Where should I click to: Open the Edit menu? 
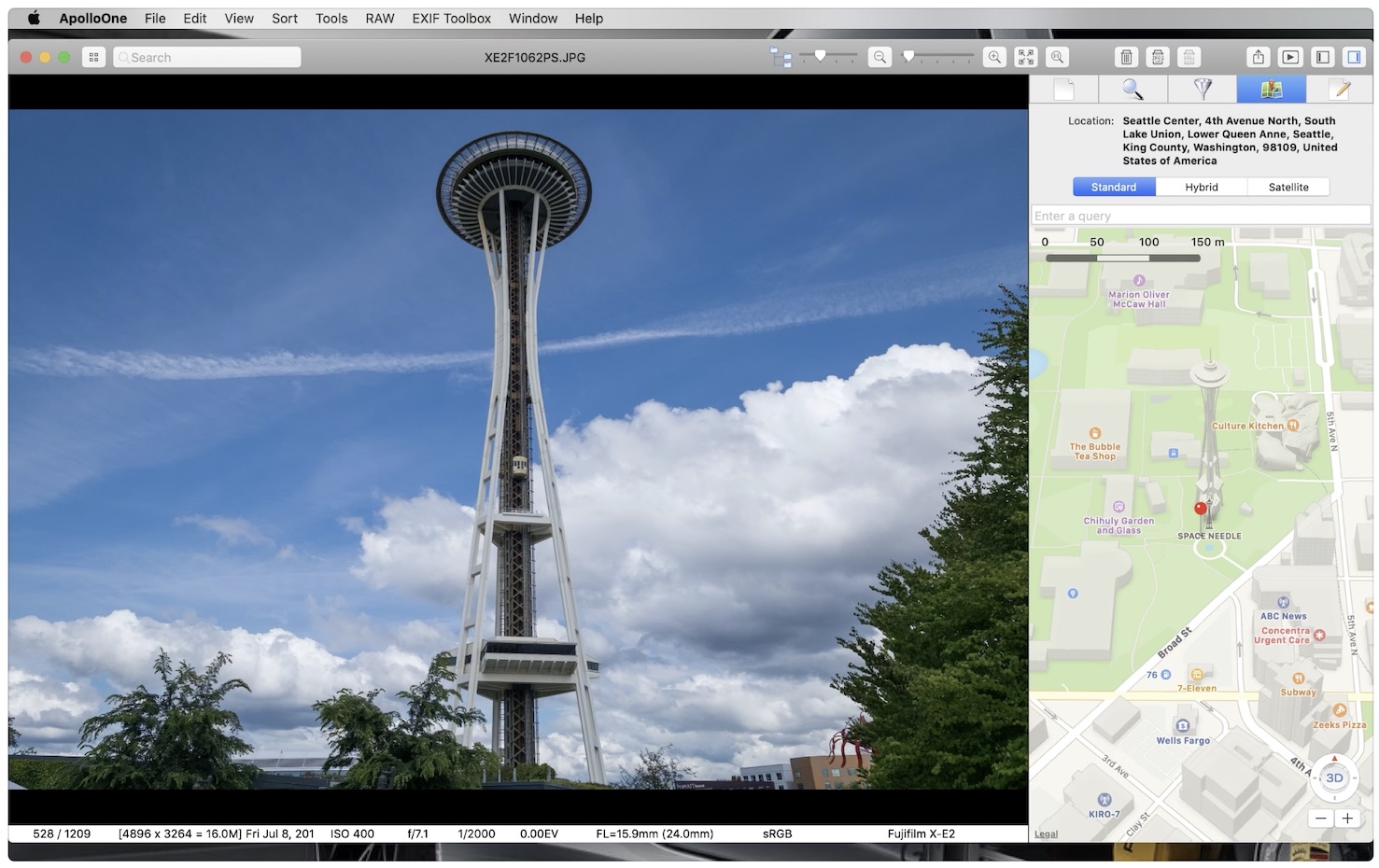coord(195,18)
